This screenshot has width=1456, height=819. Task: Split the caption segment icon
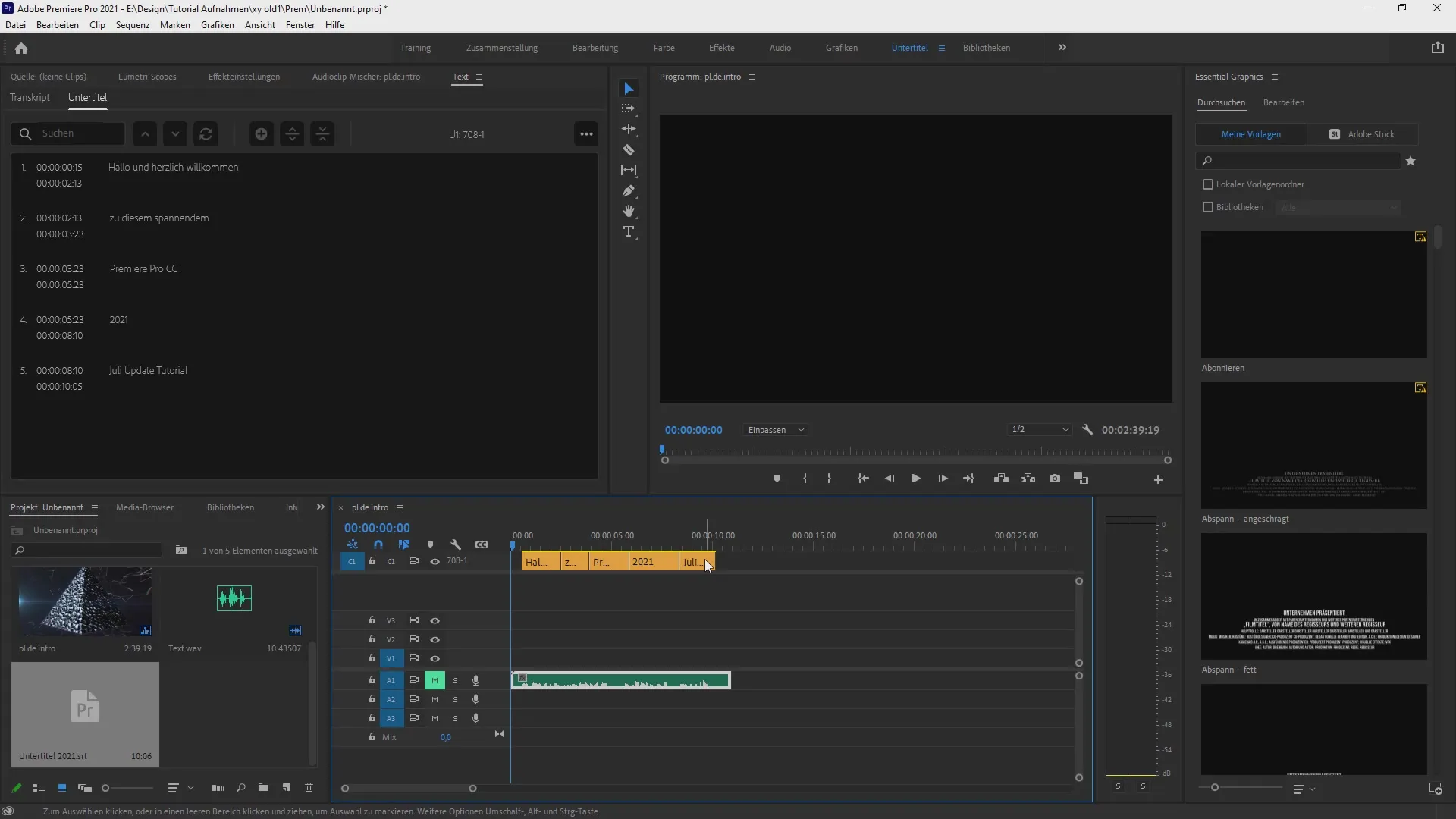tap(292, 134)
